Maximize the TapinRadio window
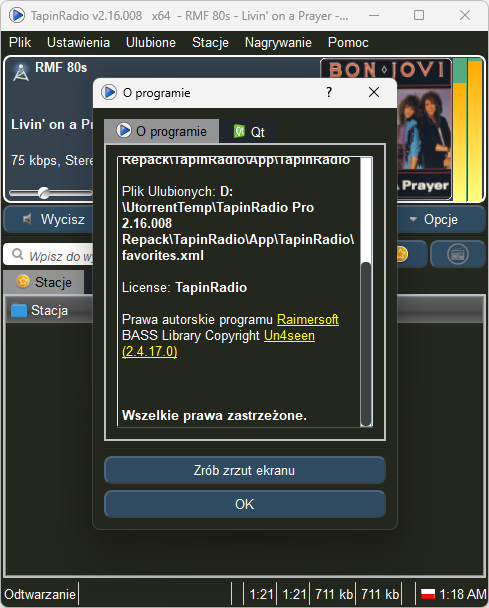This screenshot has height=608, width=489. [419, 16]
